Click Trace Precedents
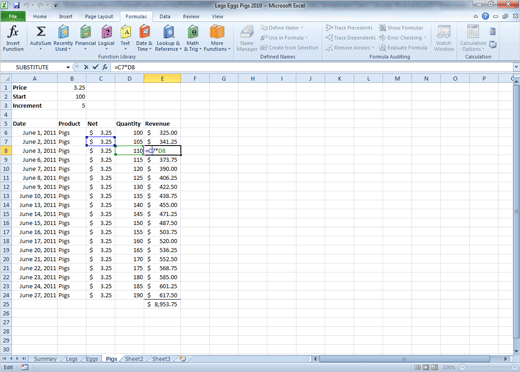520x372 pixels. [349, 28]
